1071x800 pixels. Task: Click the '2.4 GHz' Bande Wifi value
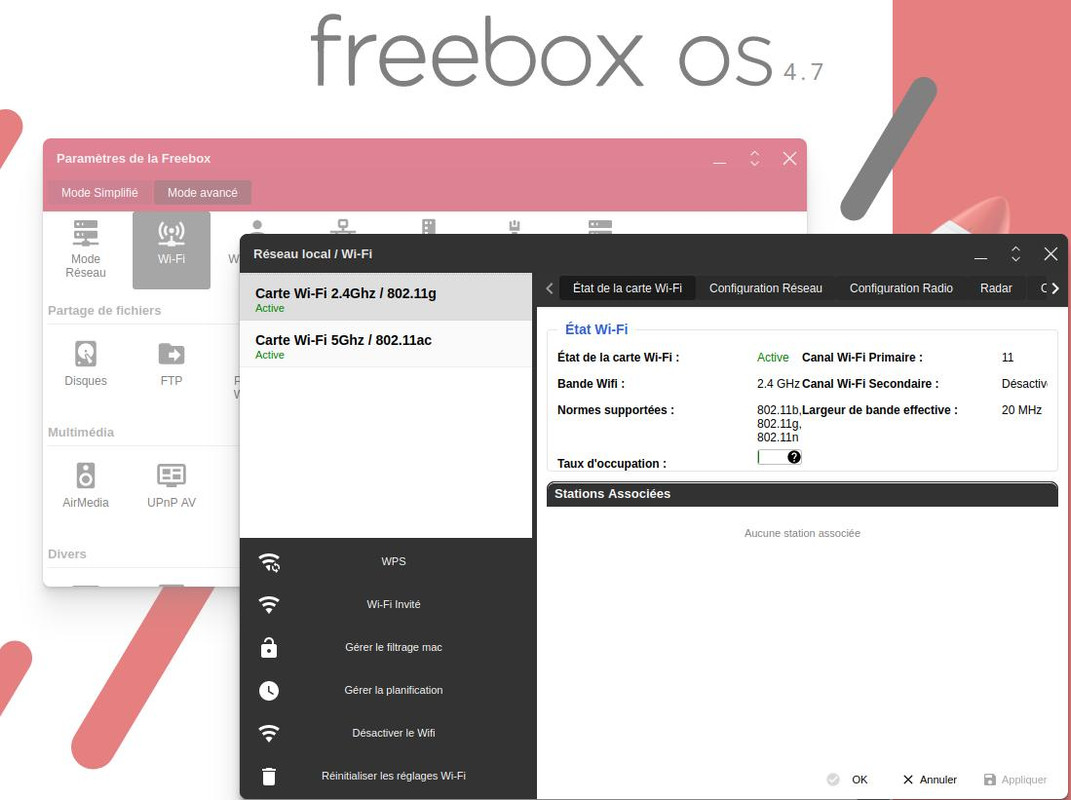click(778, 384)
